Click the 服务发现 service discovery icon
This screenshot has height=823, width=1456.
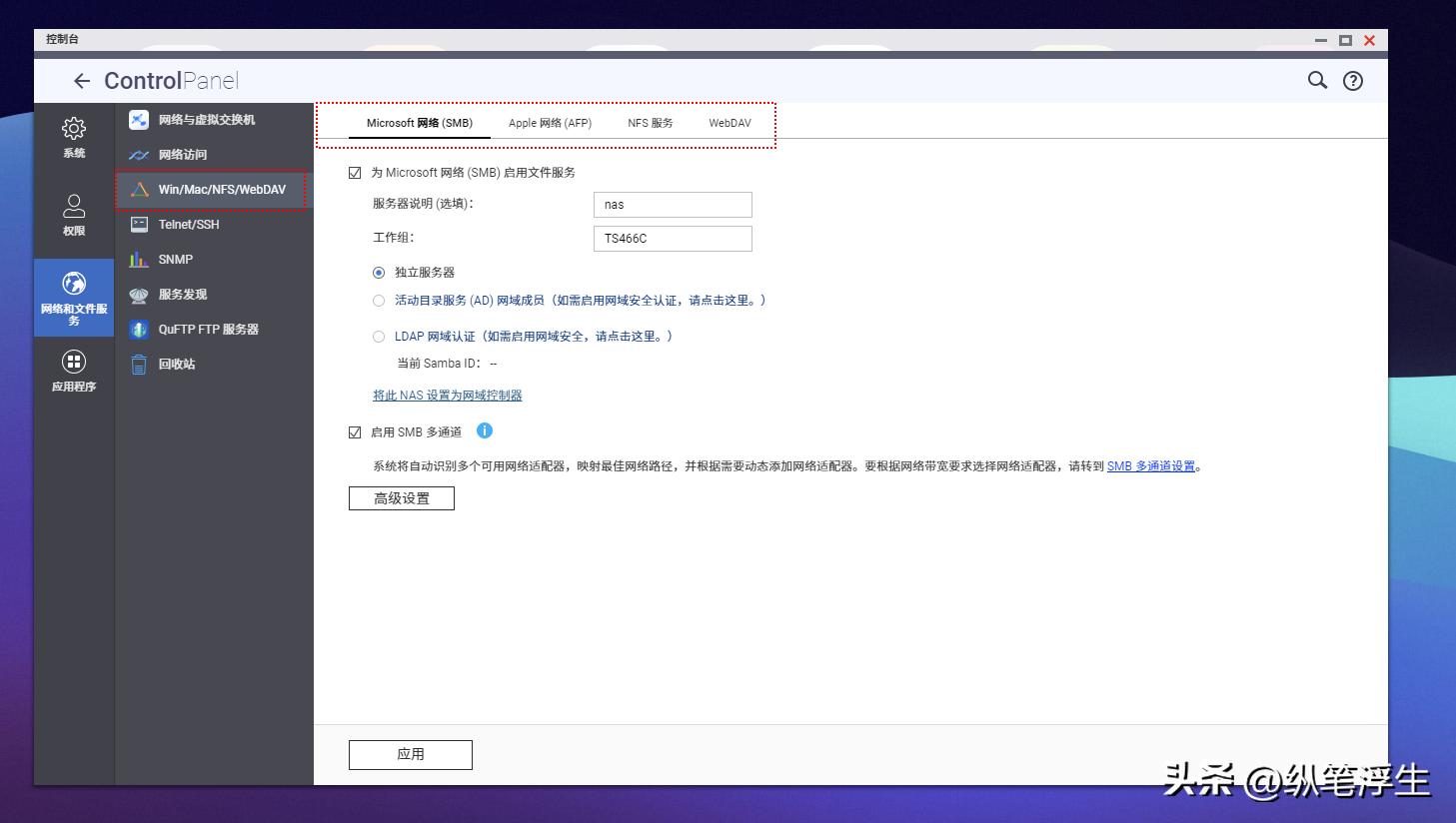pyautogui.click(x=138, y=294)
